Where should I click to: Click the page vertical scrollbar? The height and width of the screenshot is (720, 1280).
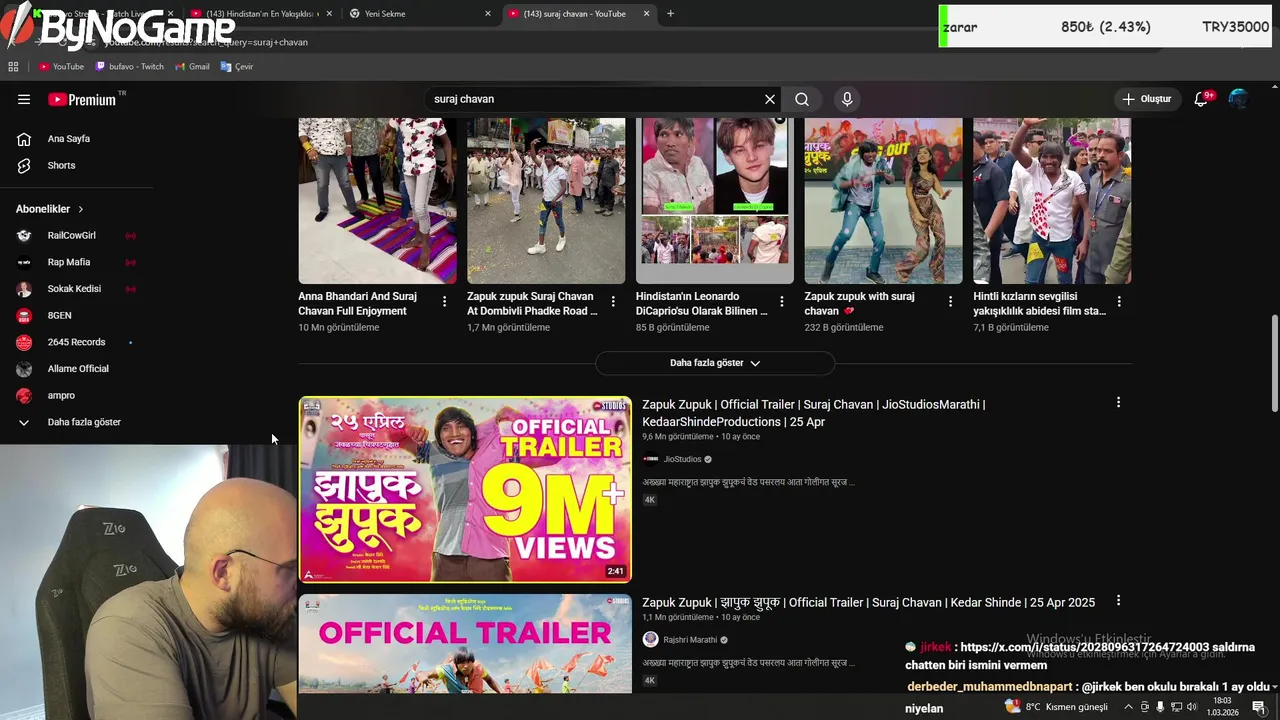(x=1274, y=362)
